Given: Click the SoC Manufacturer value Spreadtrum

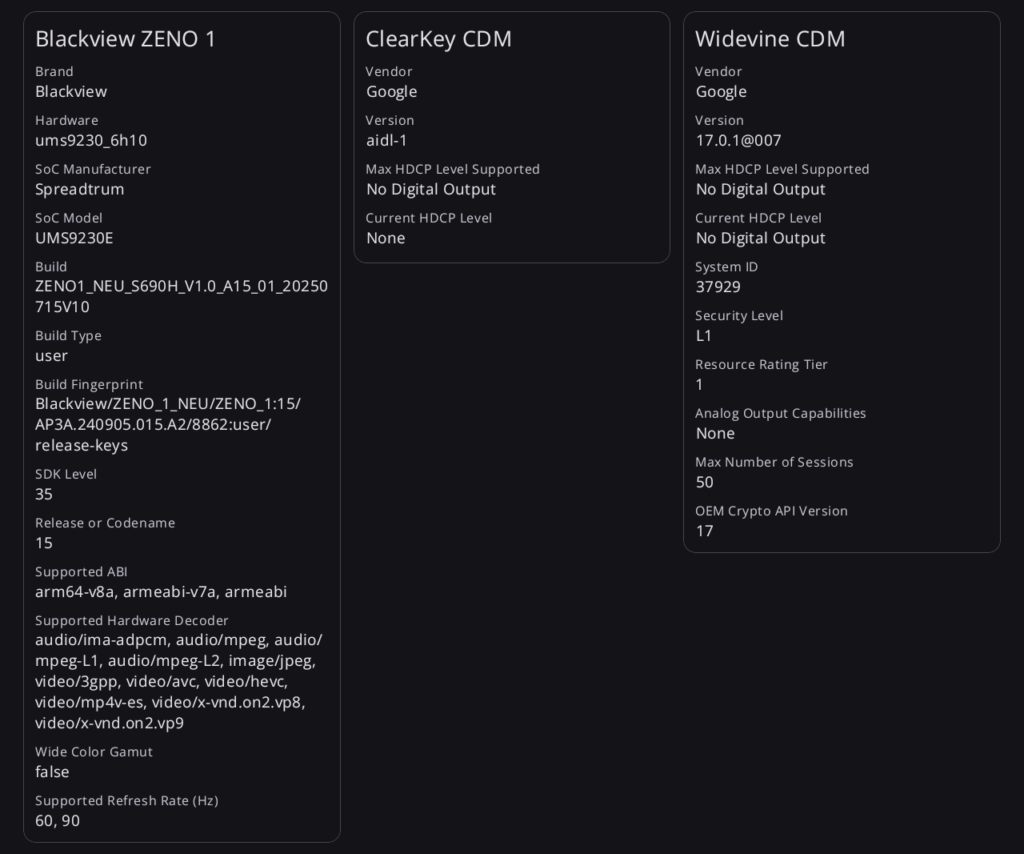Looking at the screenshot, I should point(80,189).
